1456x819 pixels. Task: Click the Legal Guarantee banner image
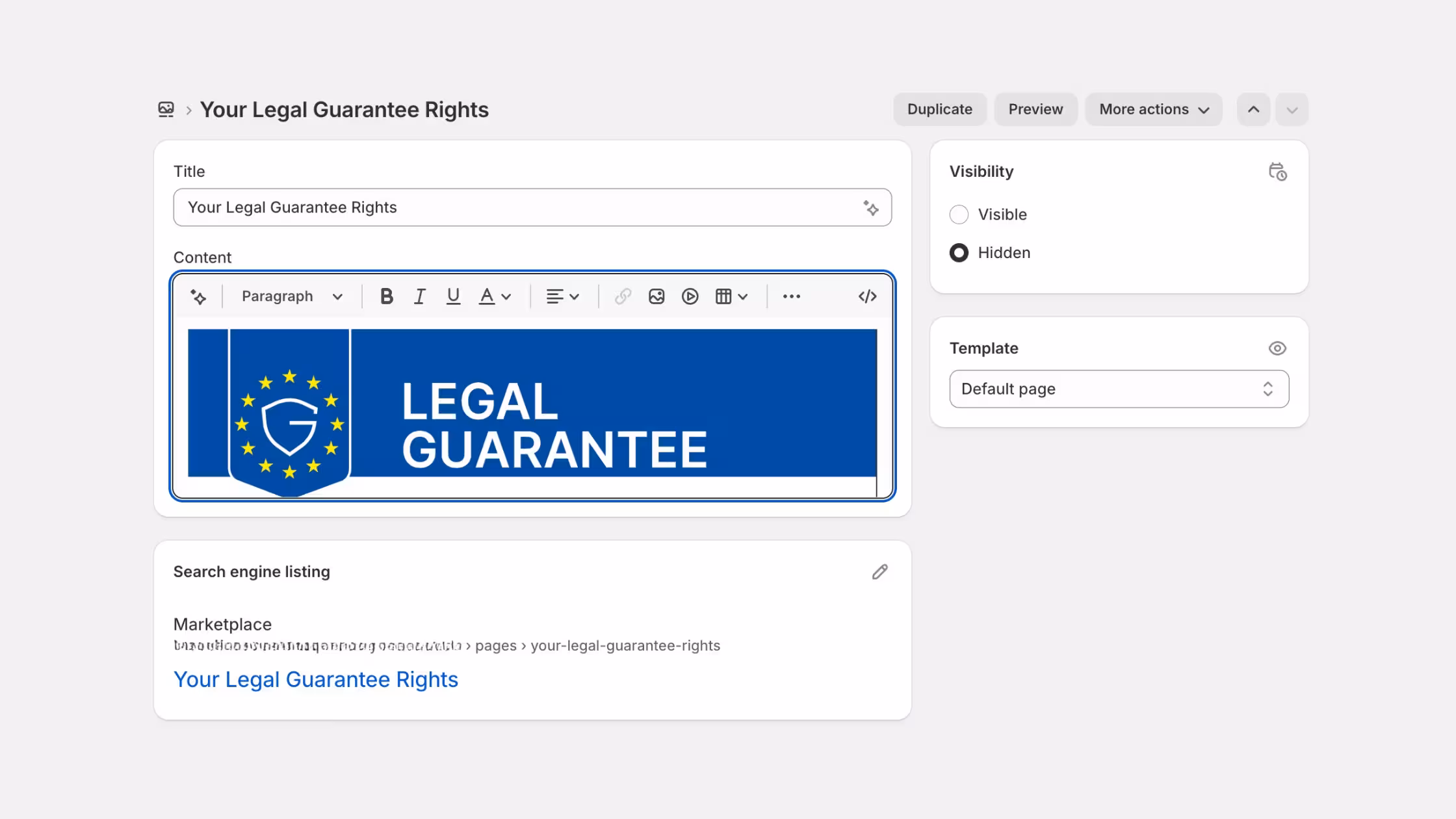[x=532, y=412]
